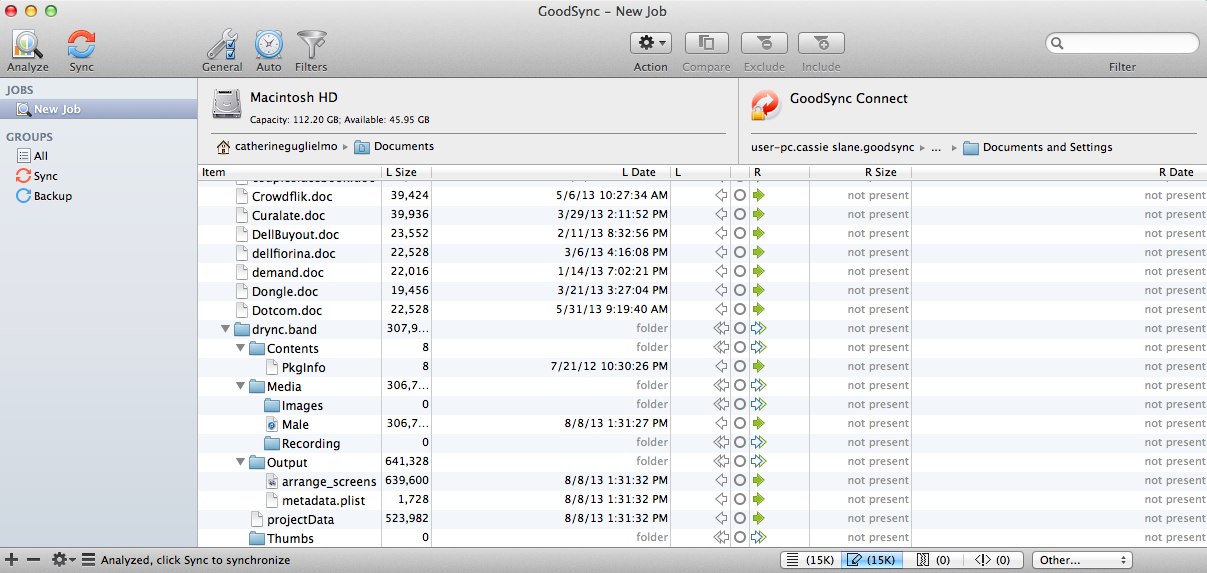Show all items (15K) view button
The height and width of the screenshot is (573, 1207).
[x=810, y=560]
